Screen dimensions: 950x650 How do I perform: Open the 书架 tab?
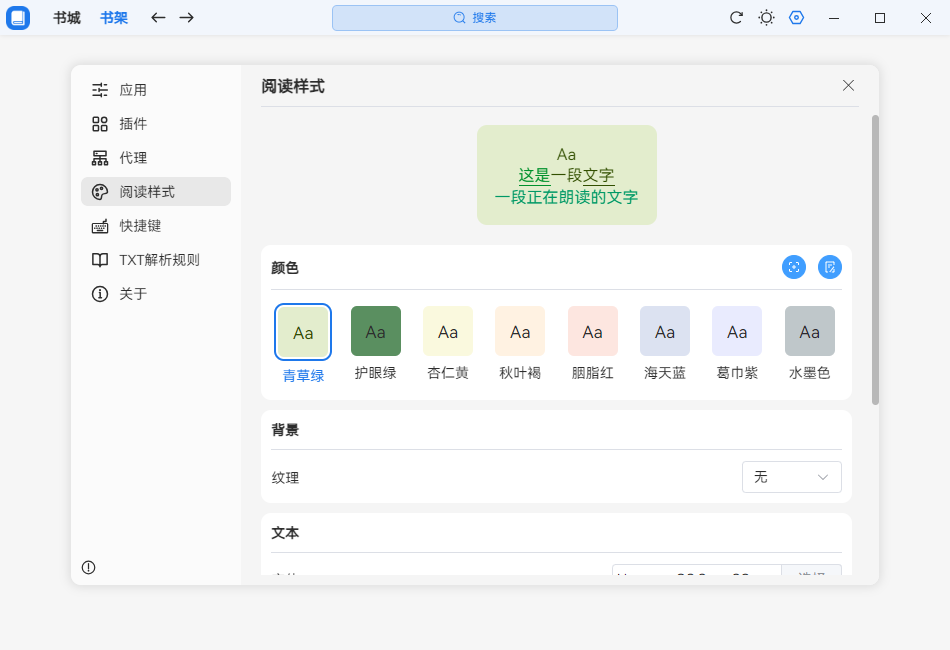(x=114, y=18)
